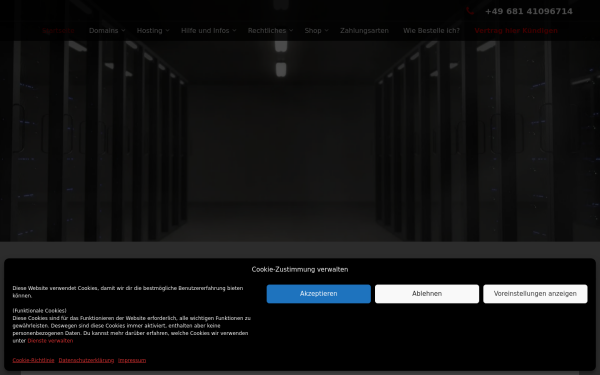Open the Datenschutzerklärung link
Screen dimensions: 600x375
pos(86,360)
